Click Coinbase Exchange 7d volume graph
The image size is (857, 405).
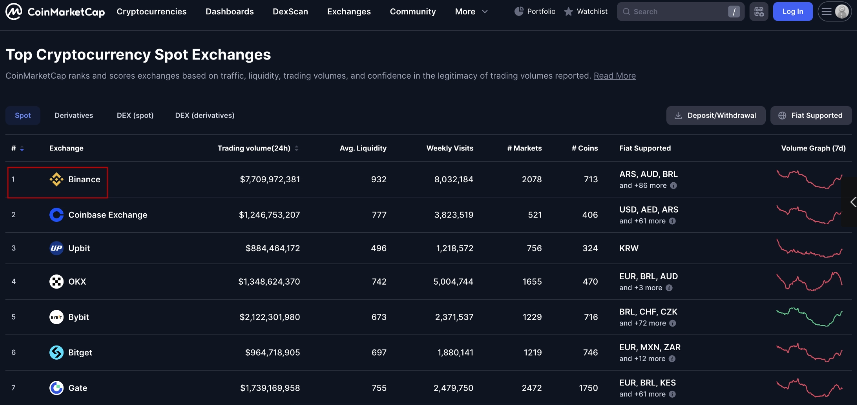(x=809, y=214)
